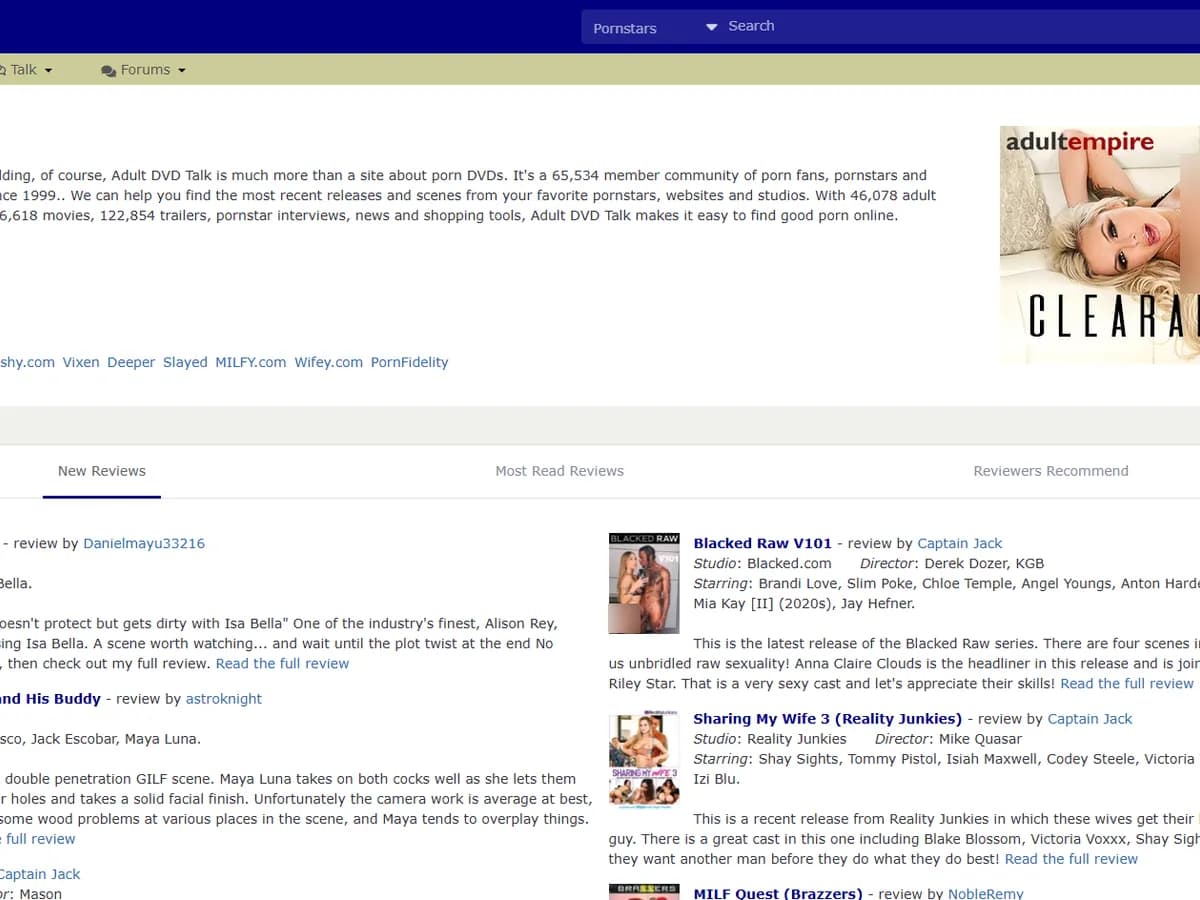Open the Blacked Raw V101 review title

(x=763, y=543)
